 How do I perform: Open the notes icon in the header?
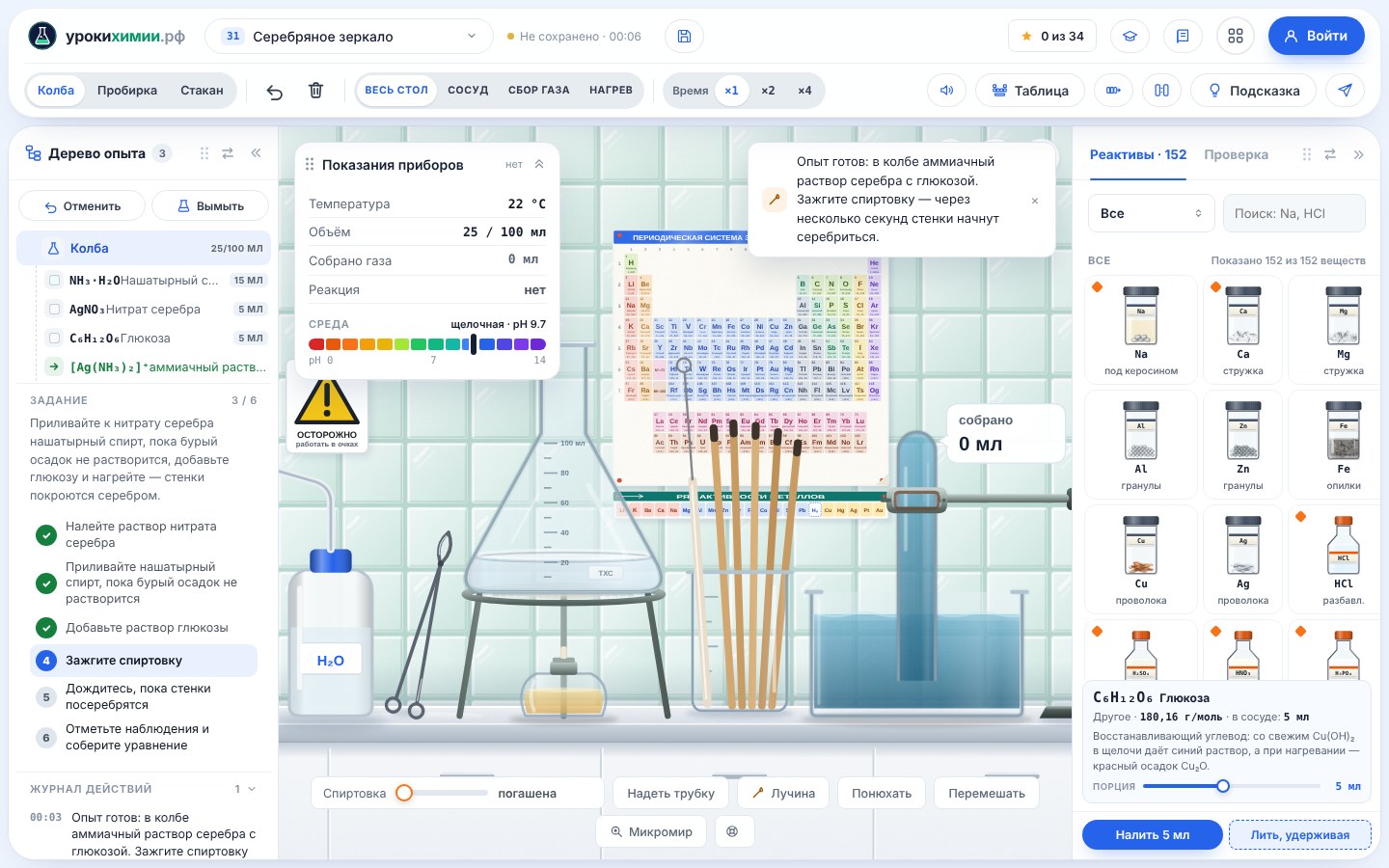[x=1183, y=37]
